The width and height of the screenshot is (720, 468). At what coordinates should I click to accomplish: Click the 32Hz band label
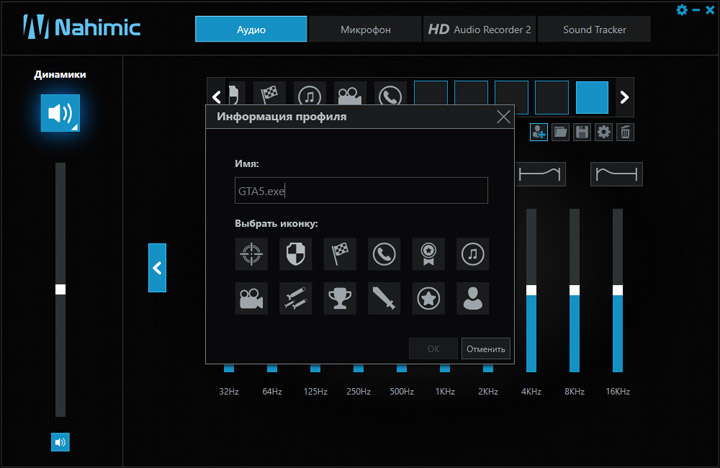[229, 392]
